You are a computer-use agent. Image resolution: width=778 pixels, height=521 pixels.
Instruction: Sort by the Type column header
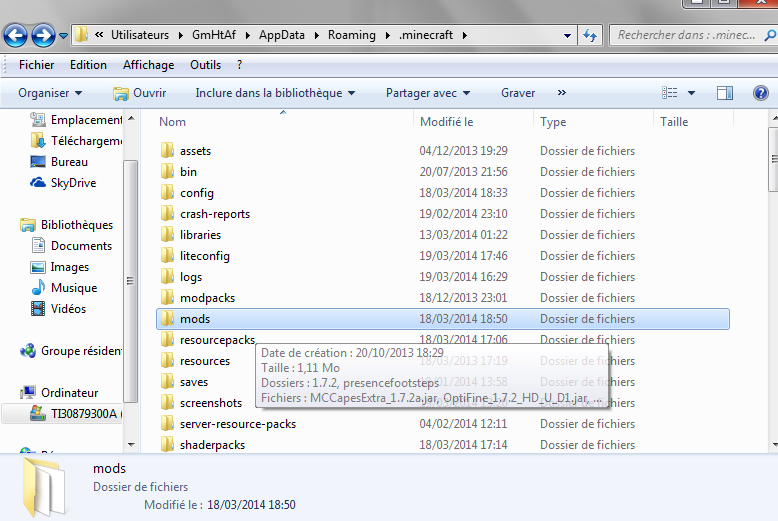click(x=553, y=122)
